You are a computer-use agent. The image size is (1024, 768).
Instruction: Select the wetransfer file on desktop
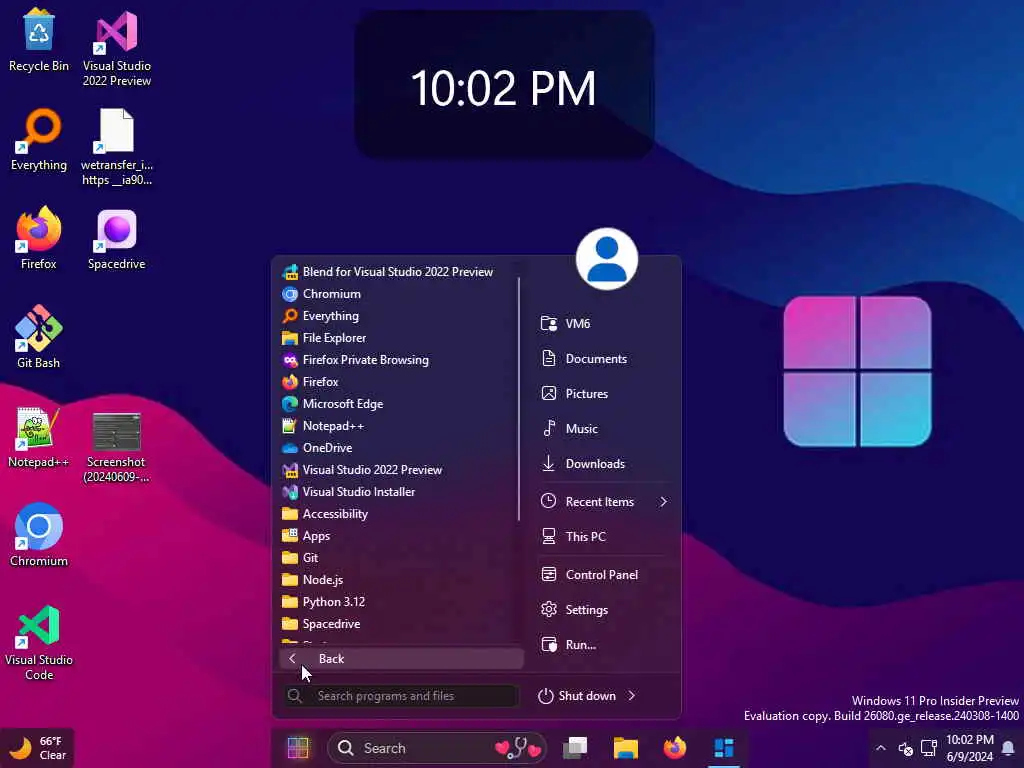click(117, 147)
